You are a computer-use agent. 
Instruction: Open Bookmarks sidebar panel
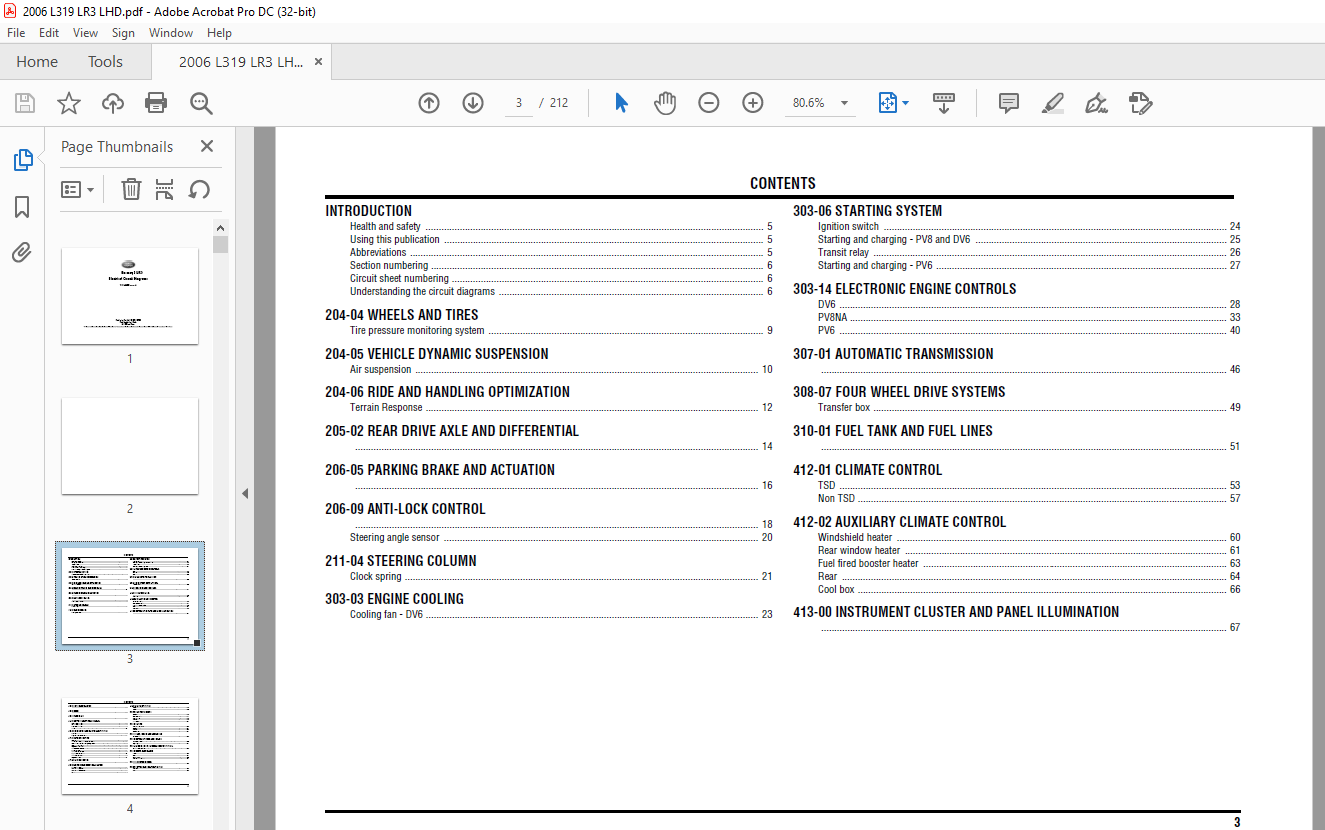click(22, 207)
